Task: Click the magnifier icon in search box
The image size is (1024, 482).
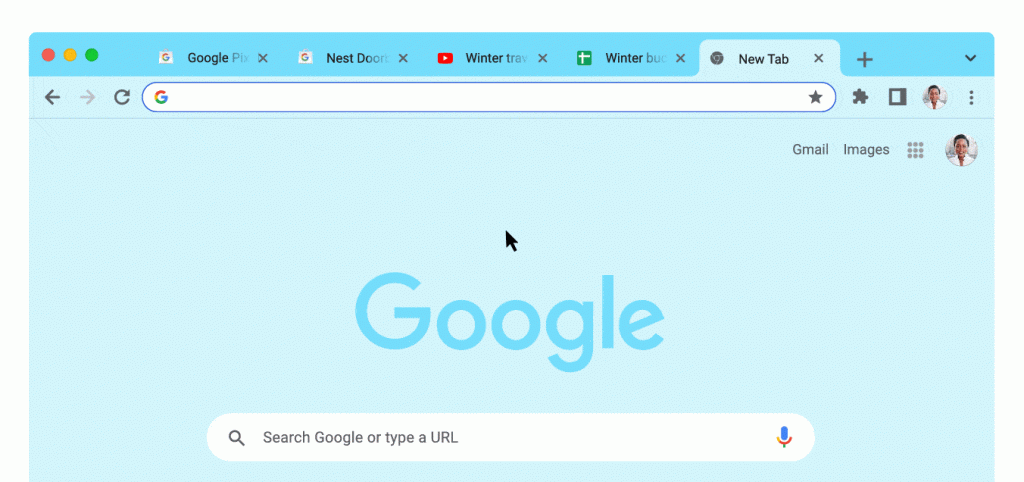Action: pyautogui.click(x=236, y=438)
